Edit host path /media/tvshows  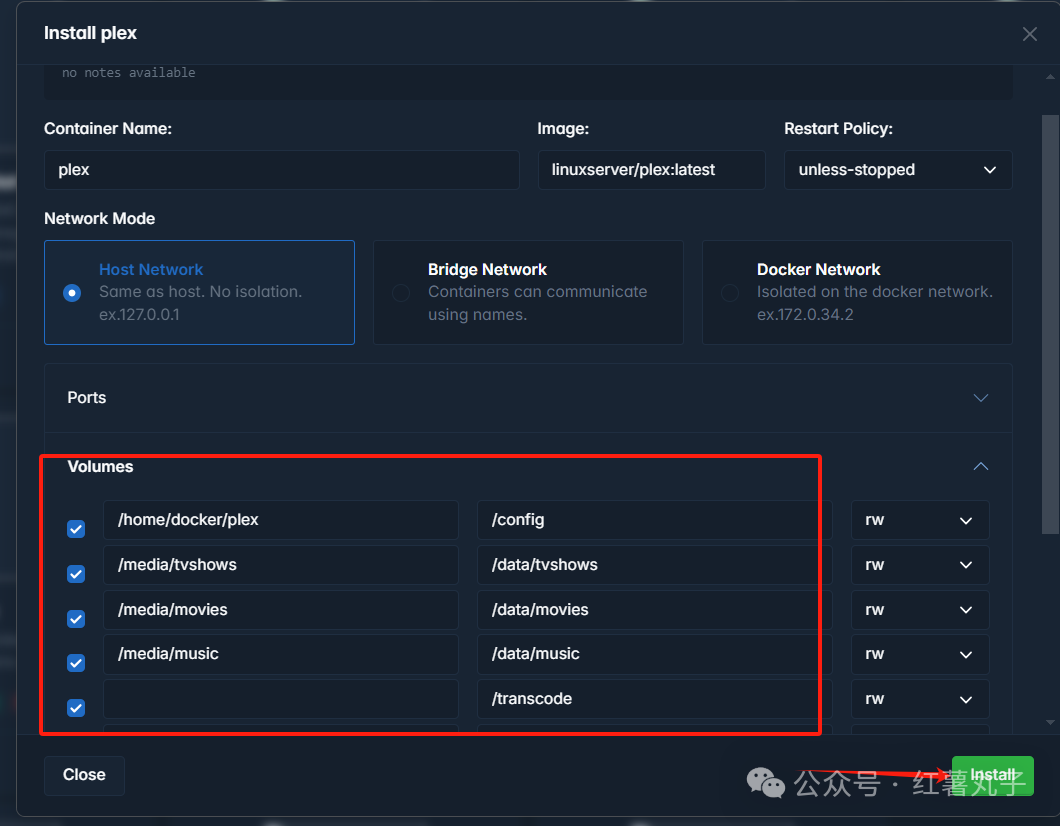coord(281,565)
